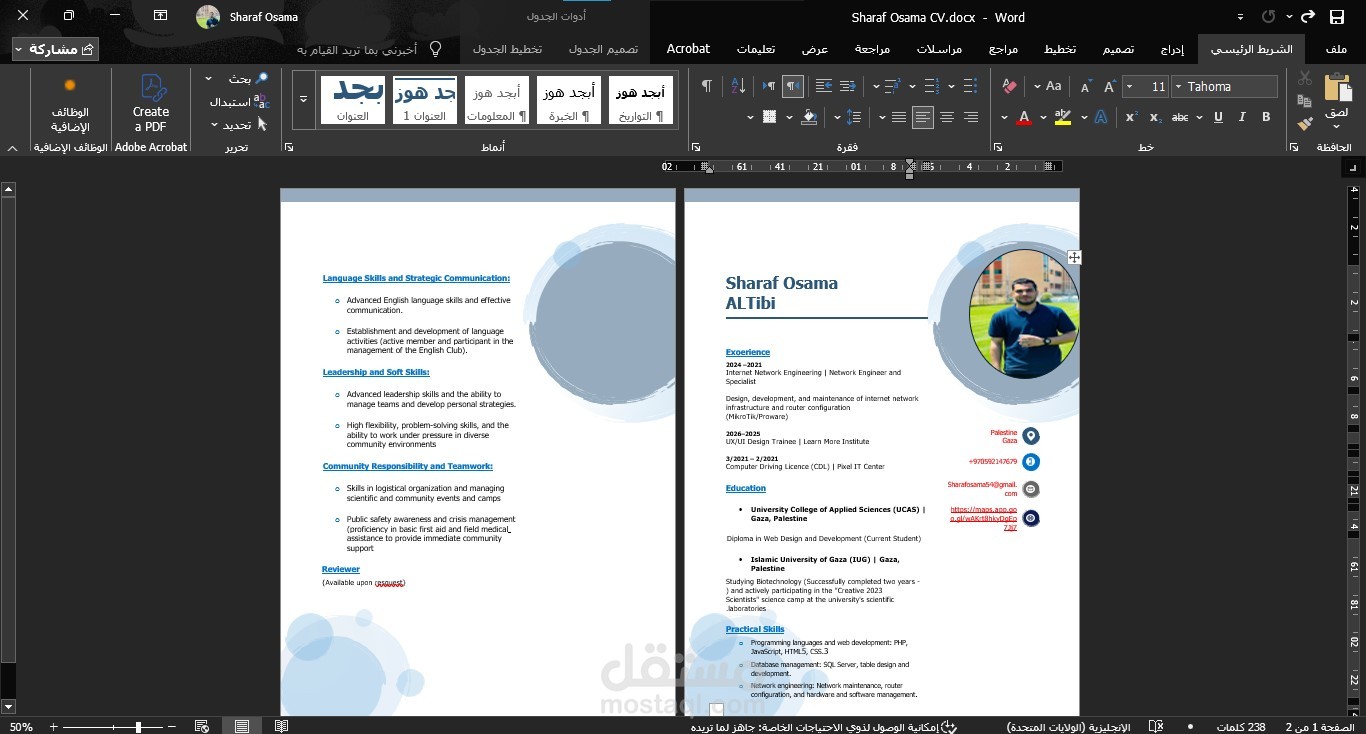Apply the Text Effects glowing A icon
Screen dimensions: 1366x734
(x=1099, y=117)
